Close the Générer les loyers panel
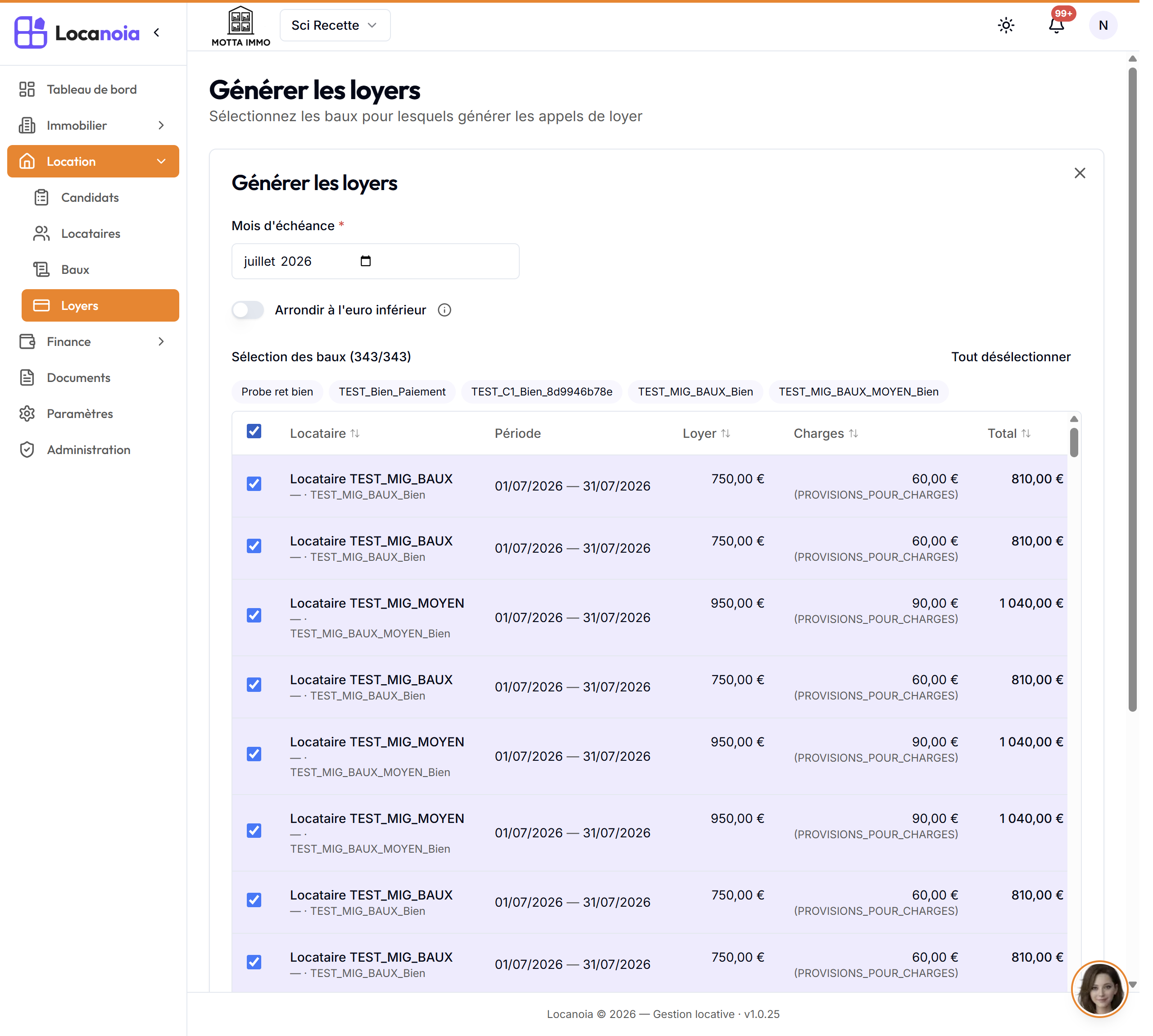 click(x=1080, y=173)
